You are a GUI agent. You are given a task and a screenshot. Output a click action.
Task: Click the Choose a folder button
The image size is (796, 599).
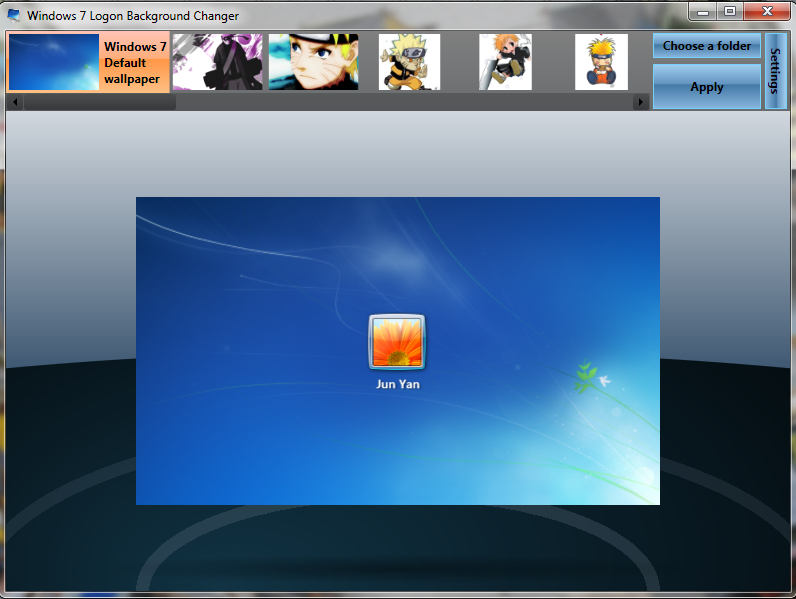pyautogui.click(x=707, y=46)
